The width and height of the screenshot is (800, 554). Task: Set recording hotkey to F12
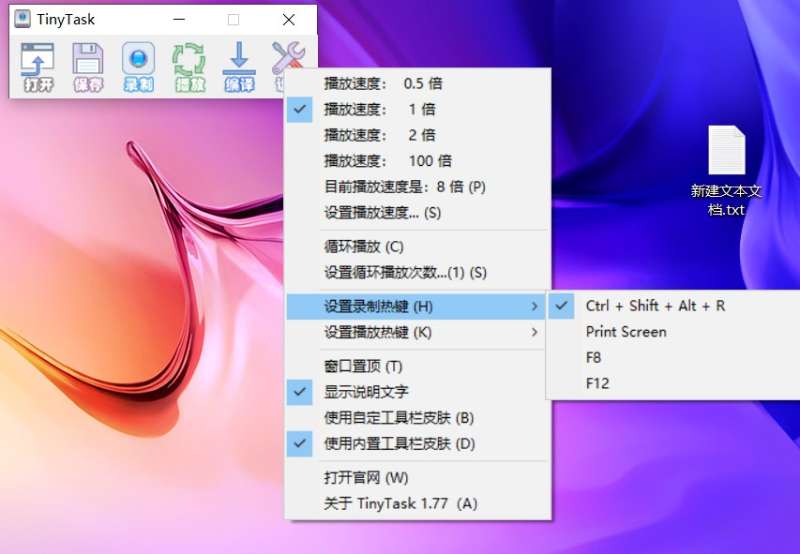674,384
